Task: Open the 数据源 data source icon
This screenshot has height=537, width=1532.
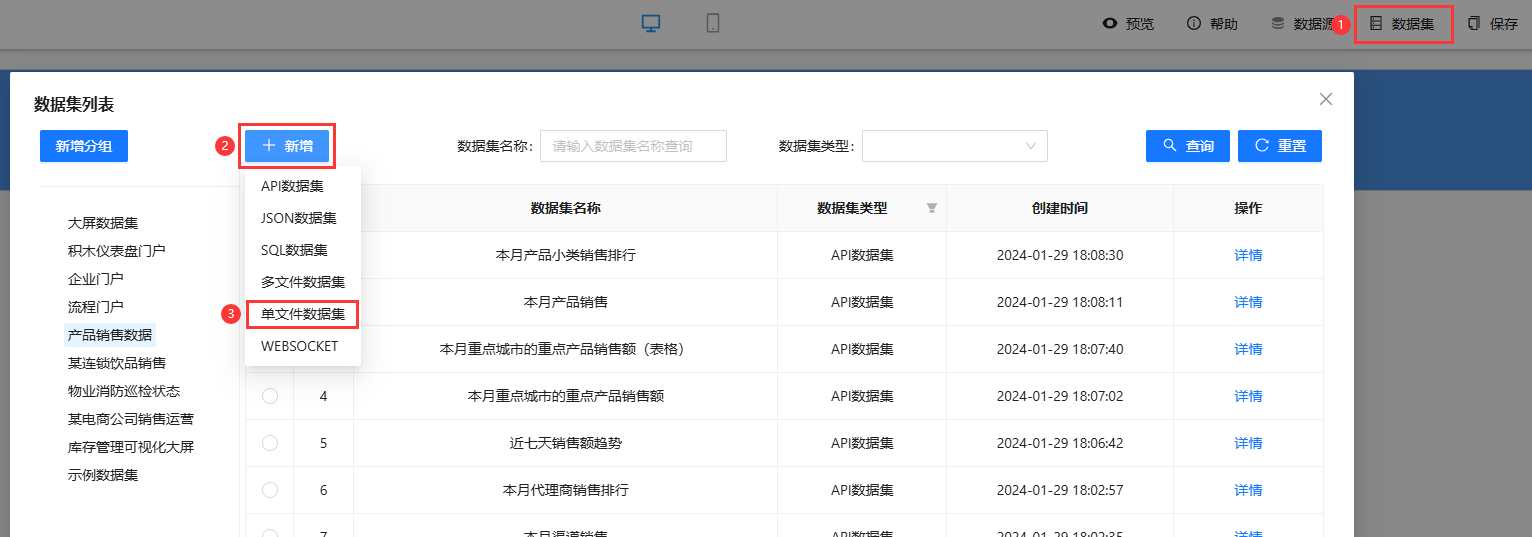Action: click(x=1278, y=24)
